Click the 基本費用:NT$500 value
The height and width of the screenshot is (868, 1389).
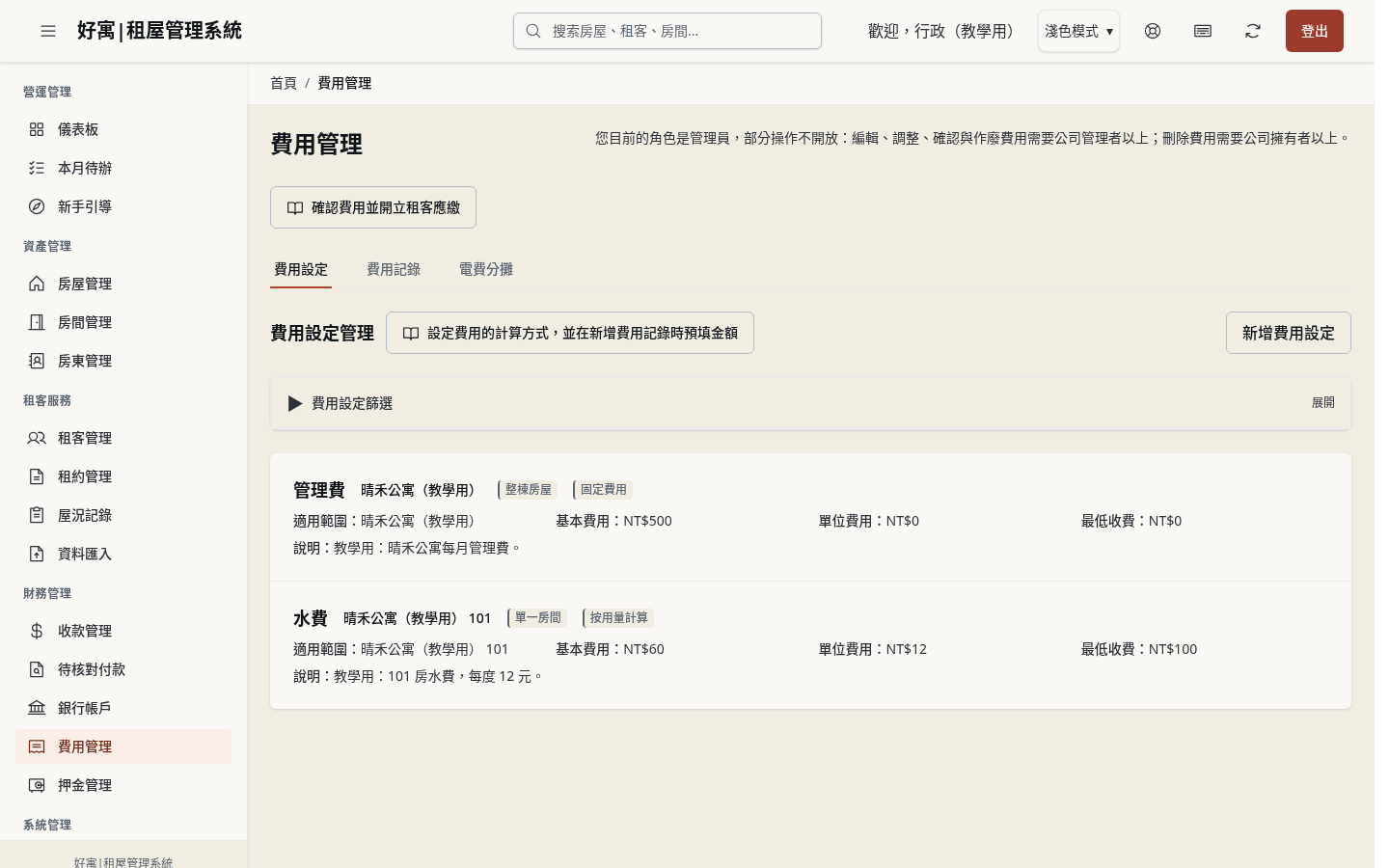[x=613, y=521]
